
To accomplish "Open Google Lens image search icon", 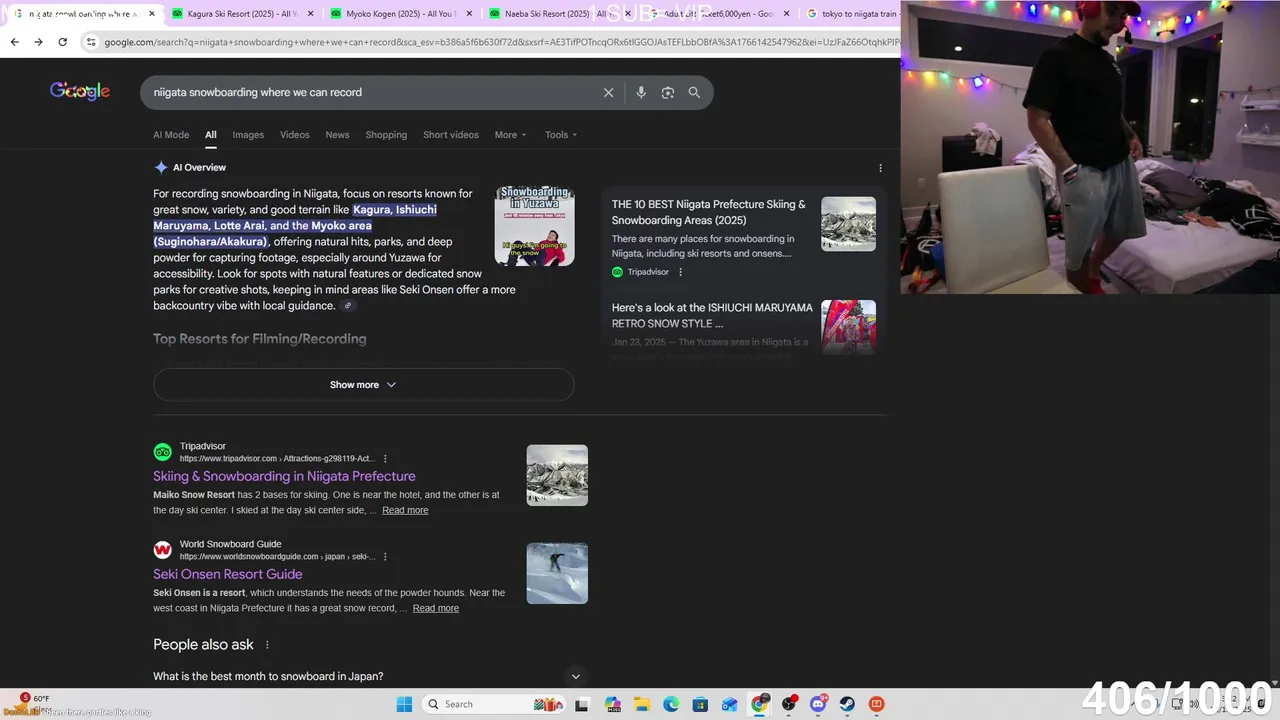I will tap(668, 92).
